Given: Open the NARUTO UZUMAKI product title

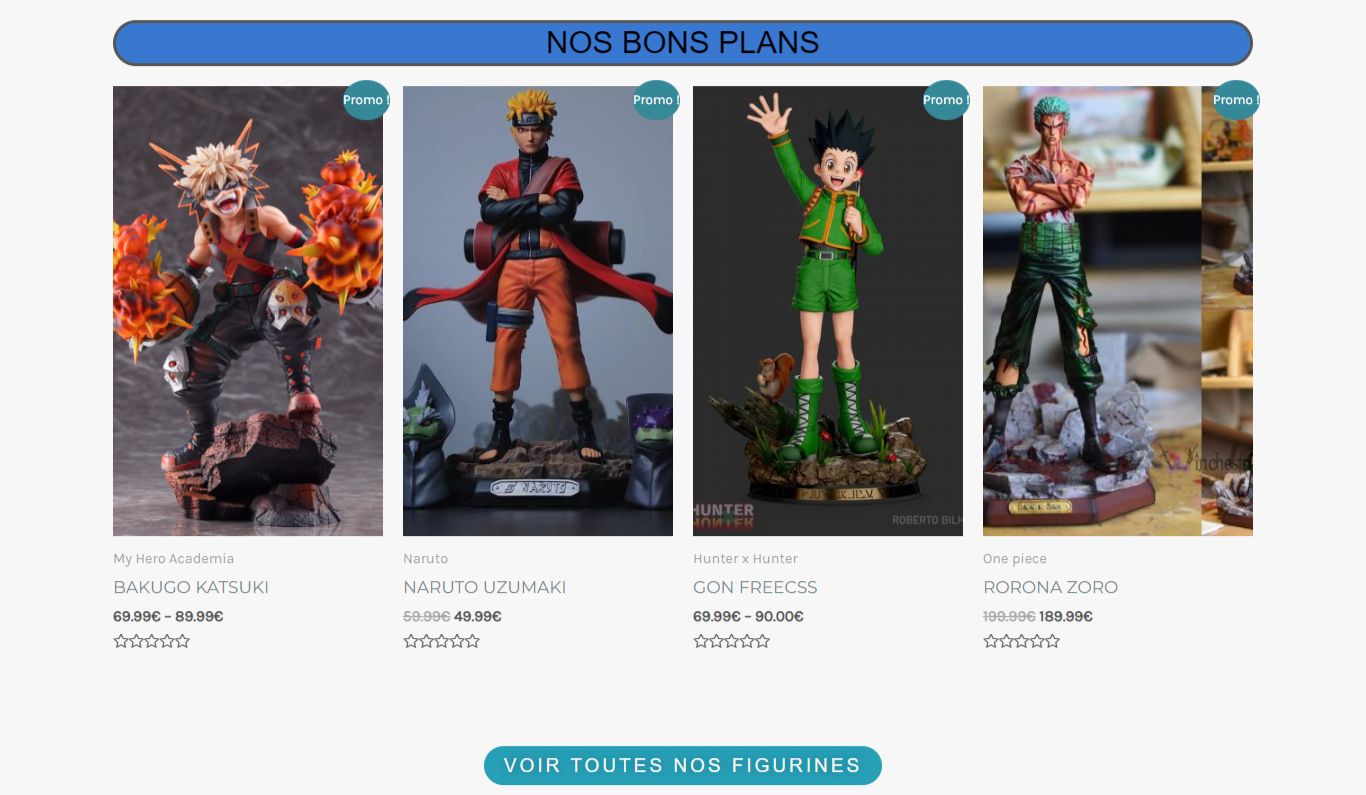Looking at the screenshot, I should pyautogui.click(x=485, y=587).
